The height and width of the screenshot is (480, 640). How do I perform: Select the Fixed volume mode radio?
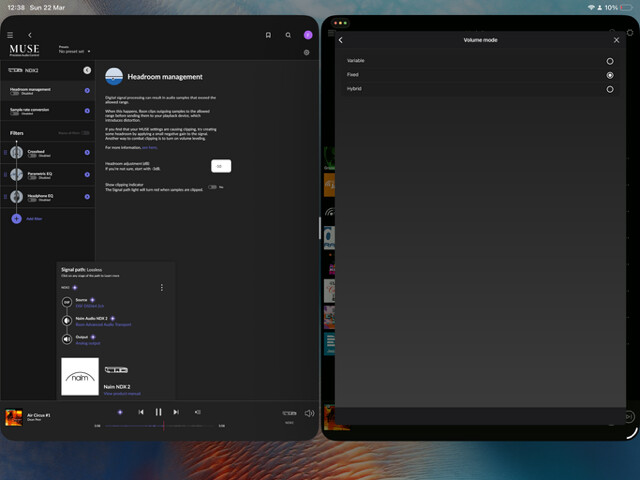click(610, 75)
